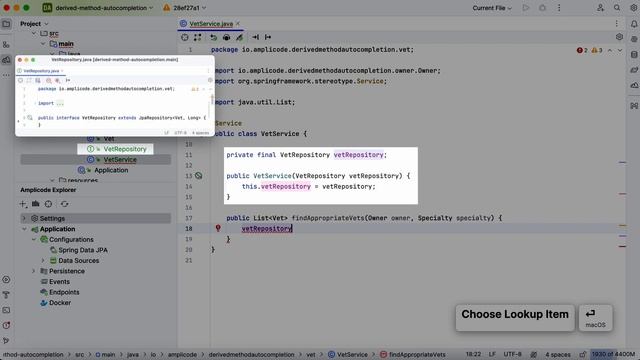The width and height of the screenshot is (640, 360).
Task: Click the error bulb on line 18
Action: (x=218, y=228)
